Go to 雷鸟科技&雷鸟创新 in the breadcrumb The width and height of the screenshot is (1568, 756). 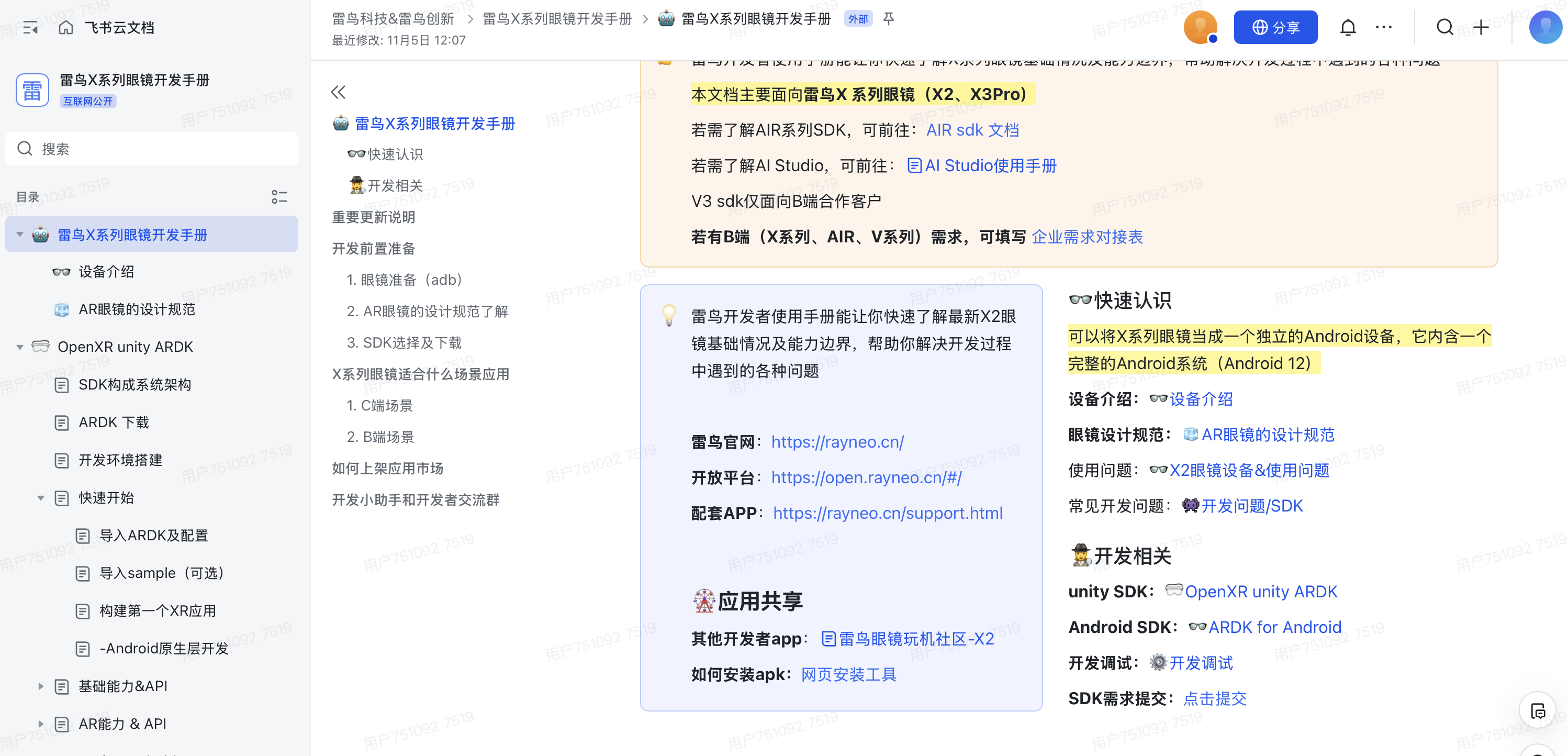[392, 19]
